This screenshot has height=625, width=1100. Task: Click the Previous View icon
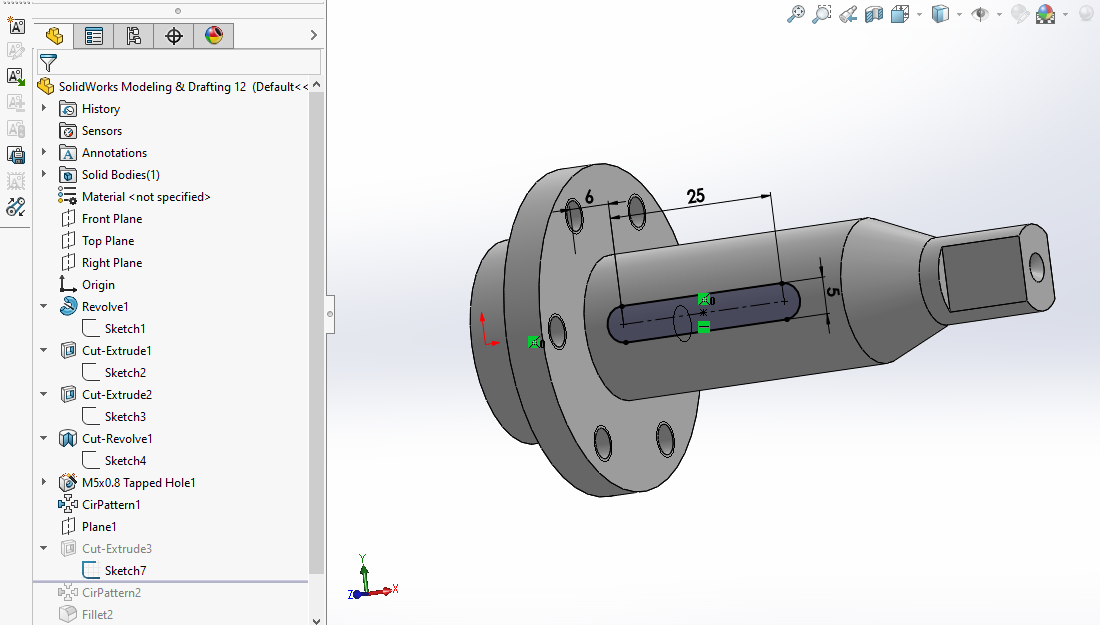(848, 14)
